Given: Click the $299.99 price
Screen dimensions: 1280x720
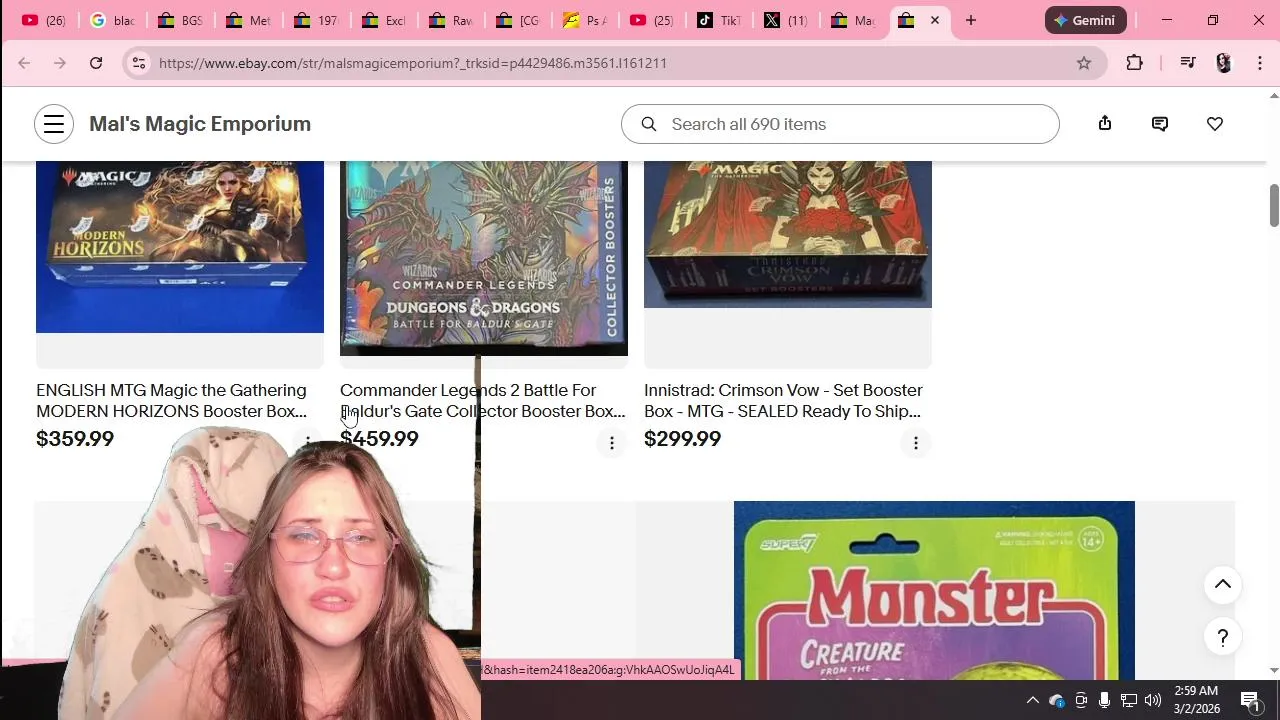Looking at the screenshot, I should pyautogui.click(x=683, y=439).
